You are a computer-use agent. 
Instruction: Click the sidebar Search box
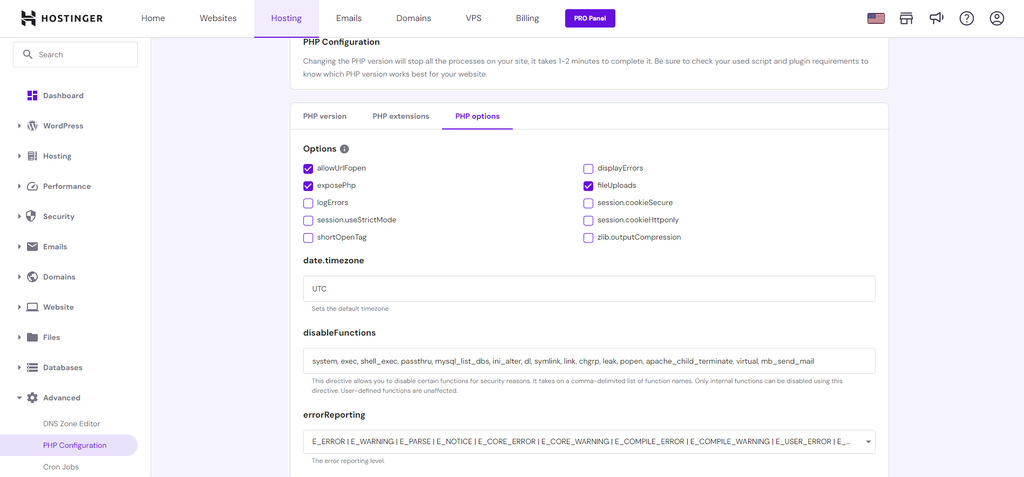[76, 54]
